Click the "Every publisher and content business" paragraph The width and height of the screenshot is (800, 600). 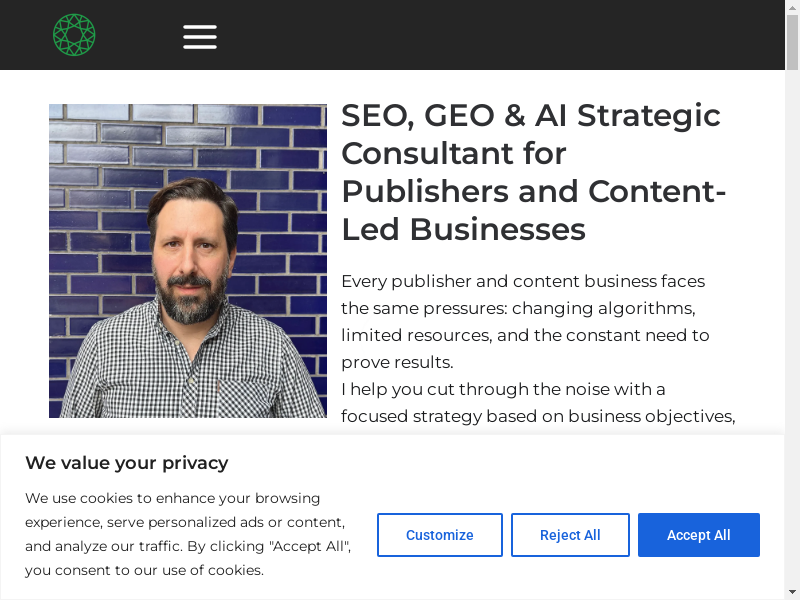coord(523,281)
